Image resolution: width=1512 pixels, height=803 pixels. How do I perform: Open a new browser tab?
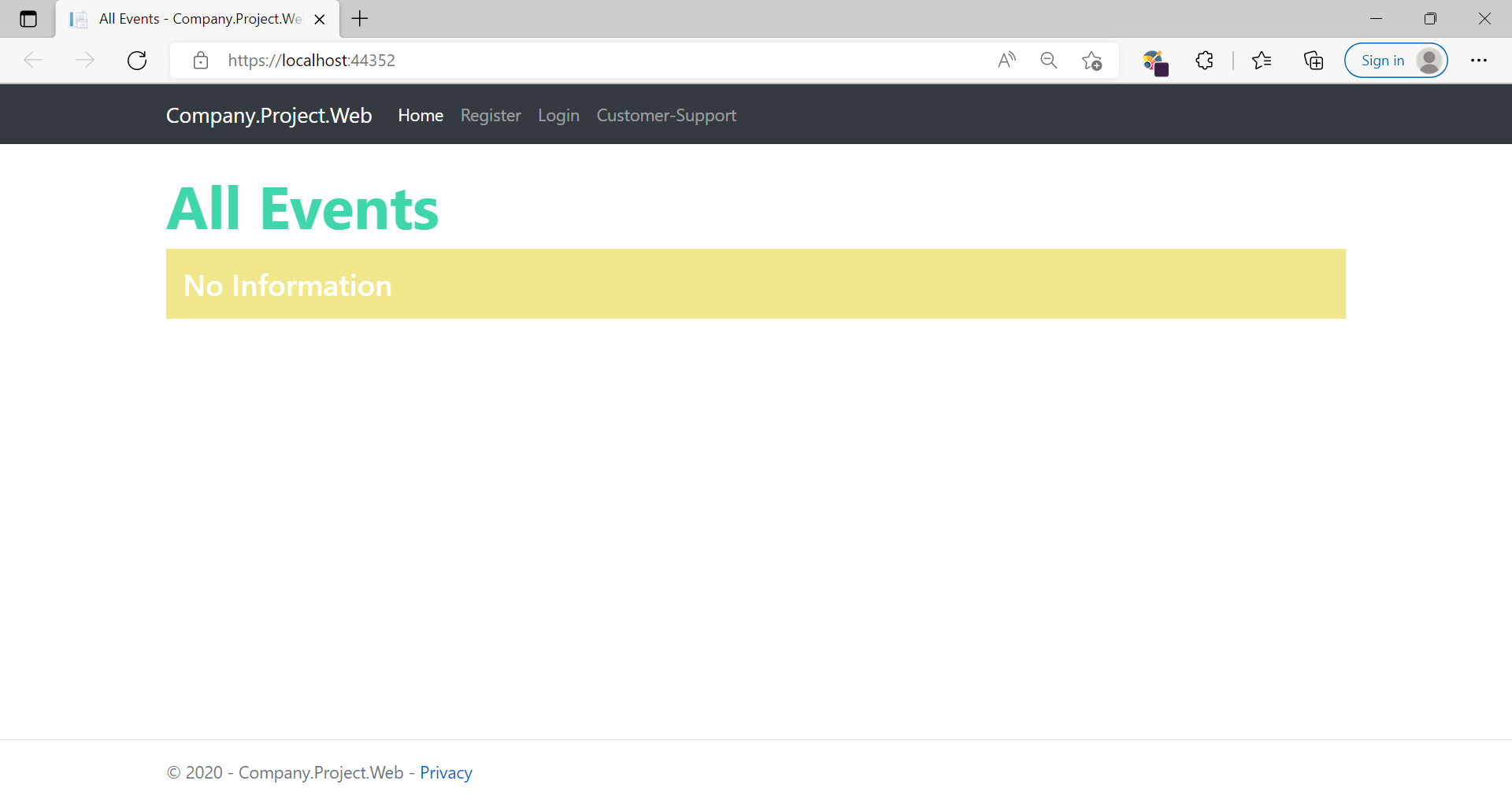click(x=360, y=19)
